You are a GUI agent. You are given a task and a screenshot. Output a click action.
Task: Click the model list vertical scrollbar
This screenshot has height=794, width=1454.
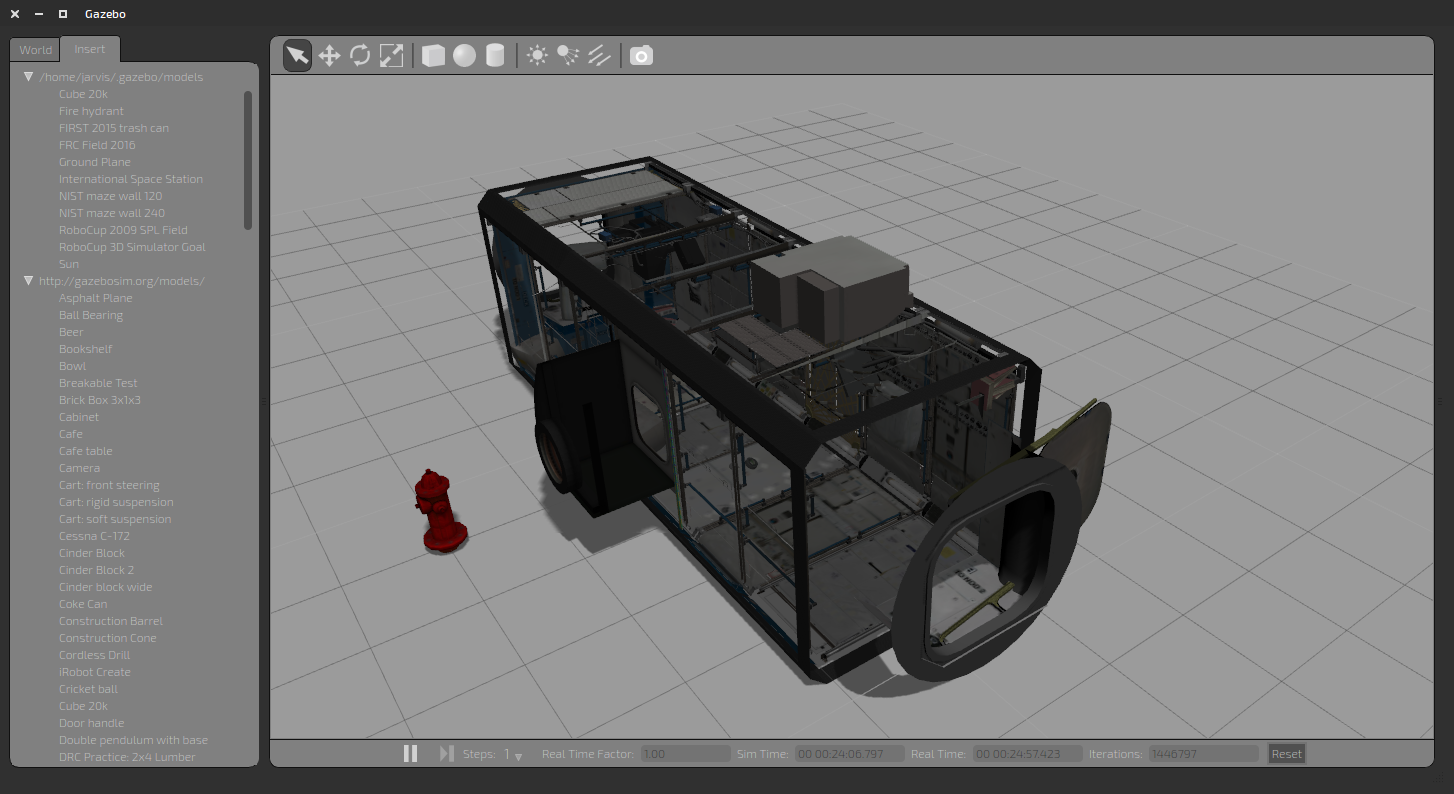[x=248, y=160]
